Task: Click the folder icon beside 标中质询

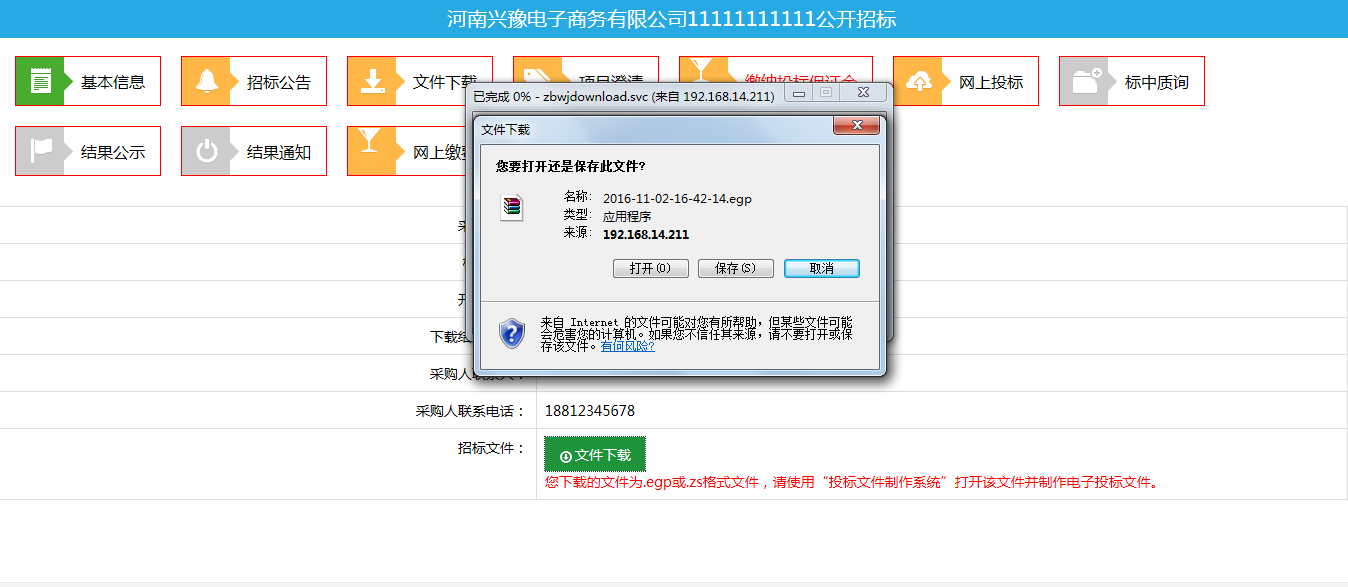Action: 1084,82
